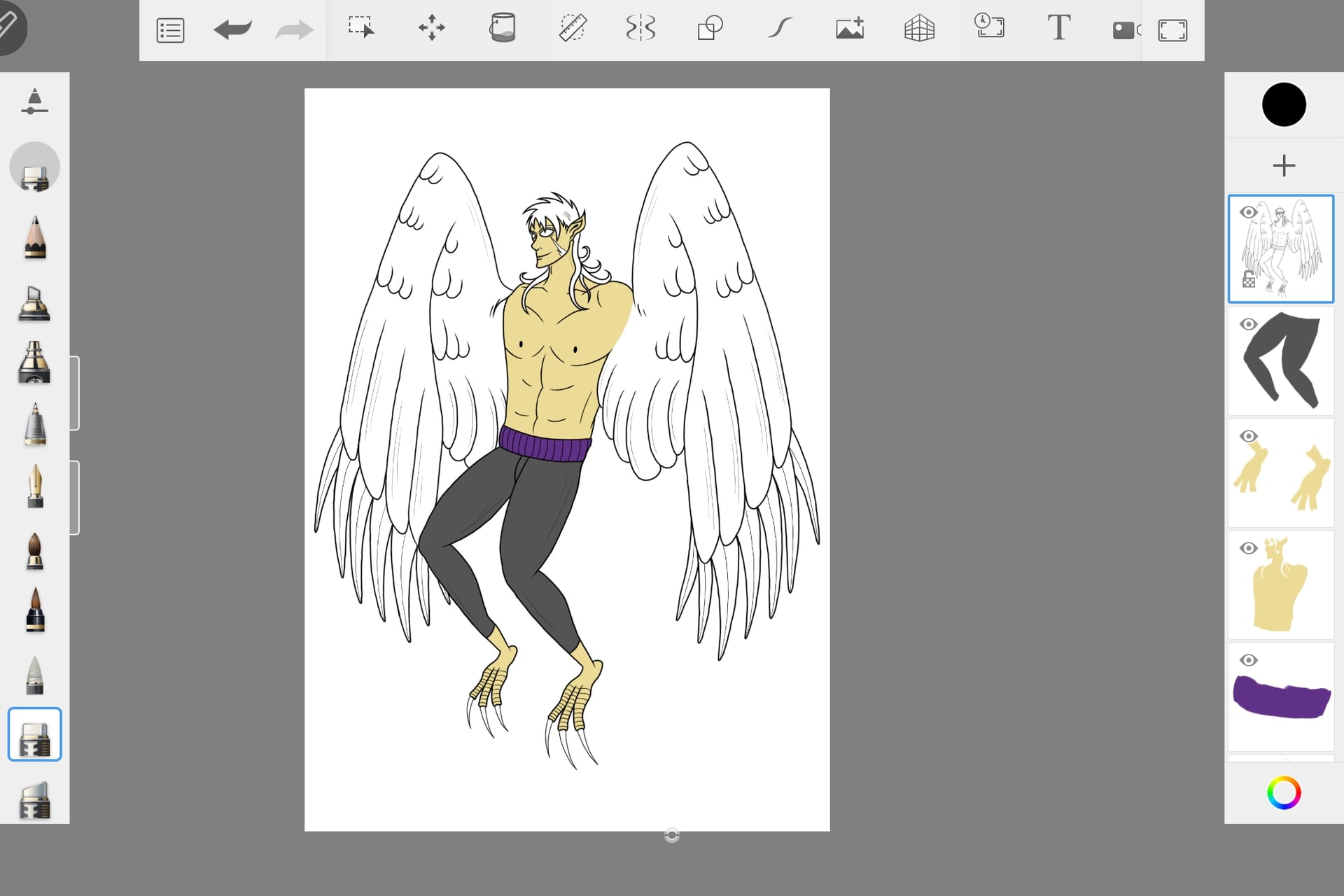
Task: Select the flood fill bucket tool
Action: (502, 28)
